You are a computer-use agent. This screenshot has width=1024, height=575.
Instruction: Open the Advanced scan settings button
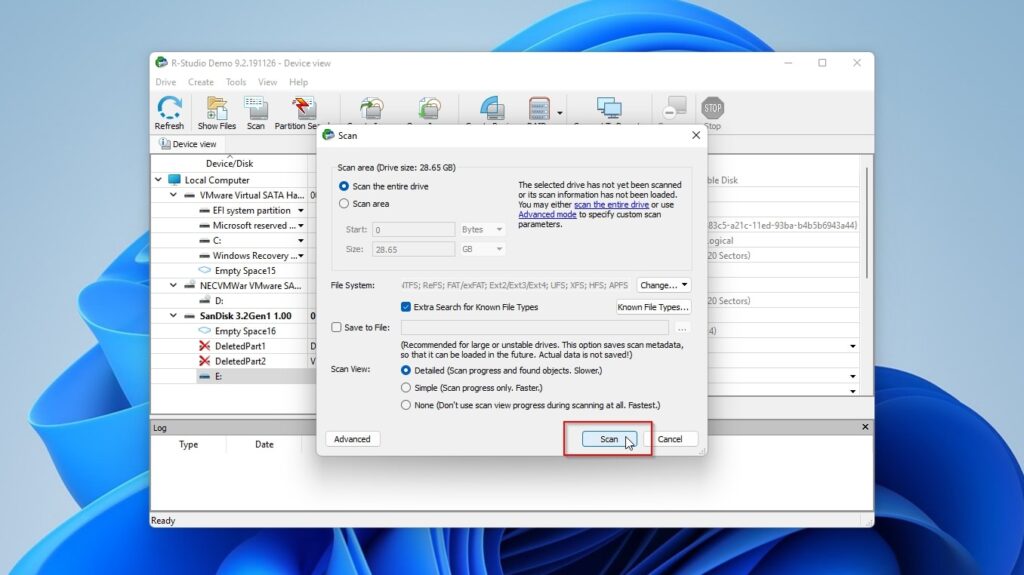pyautogui.click(x=352, y=439)
